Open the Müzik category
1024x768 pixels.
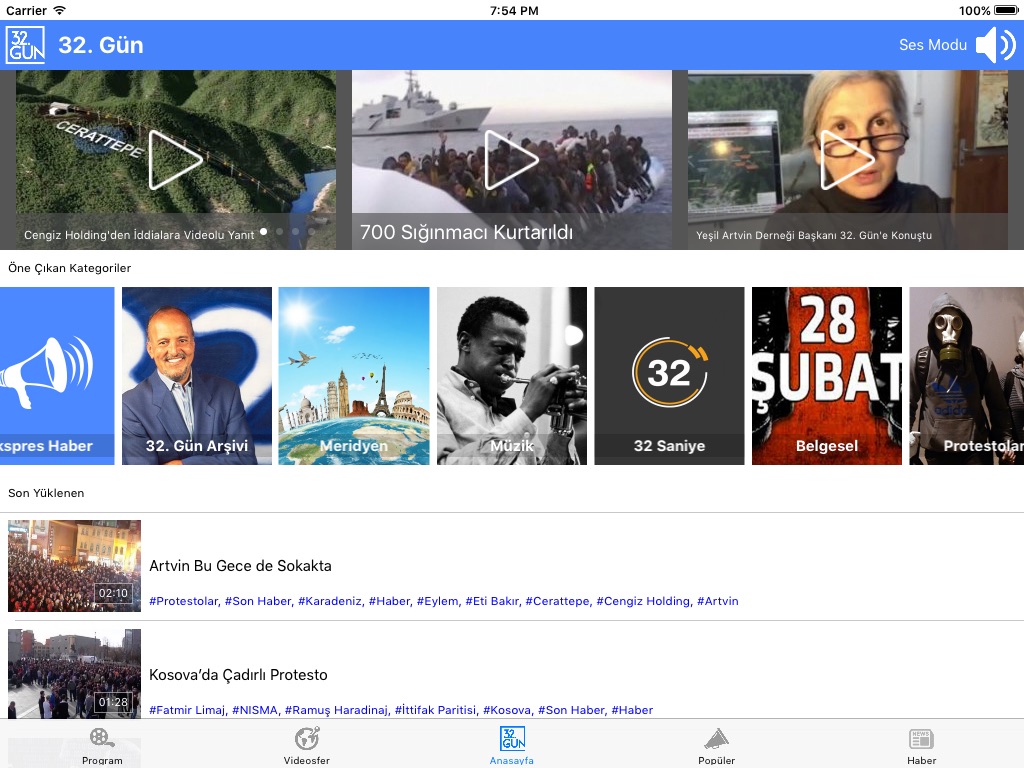[512, 376]
